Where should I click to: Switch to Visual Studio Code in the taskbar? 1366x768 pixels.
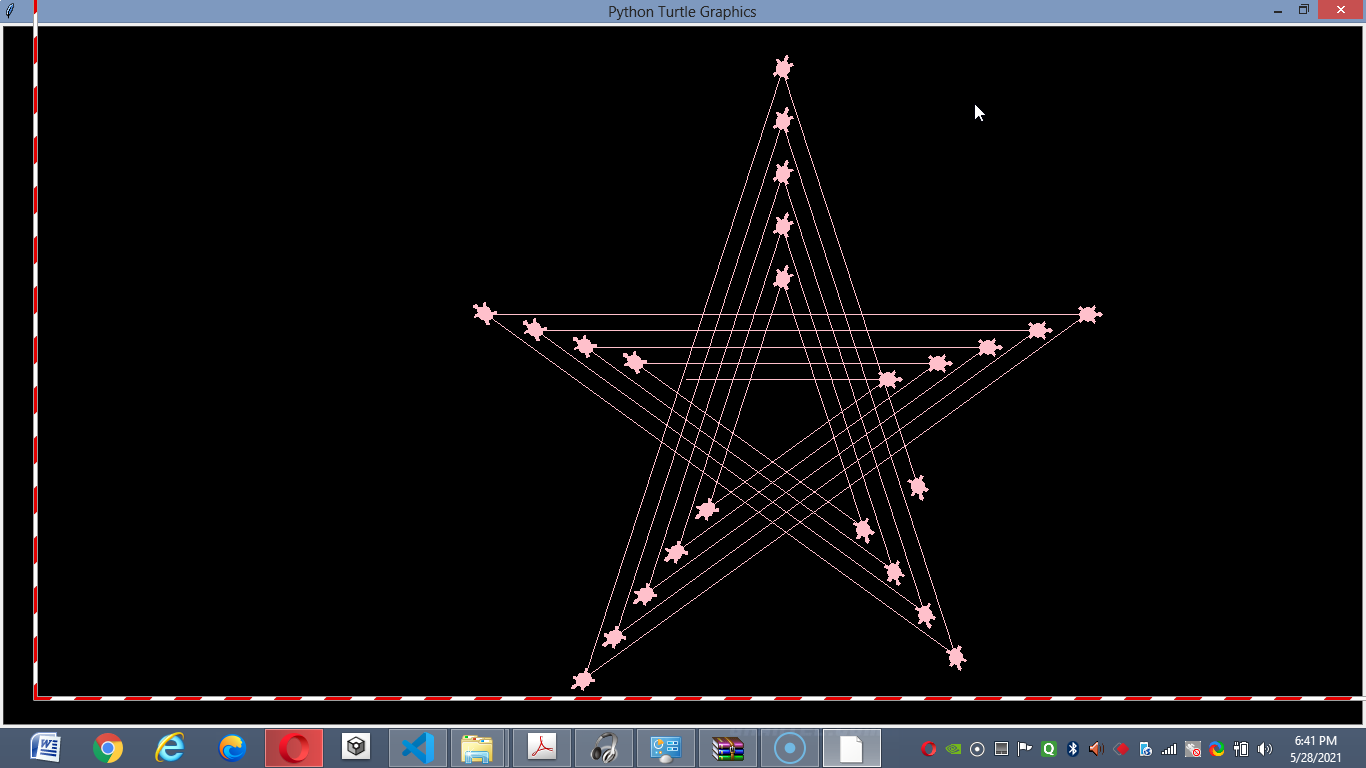click(418, 748)
